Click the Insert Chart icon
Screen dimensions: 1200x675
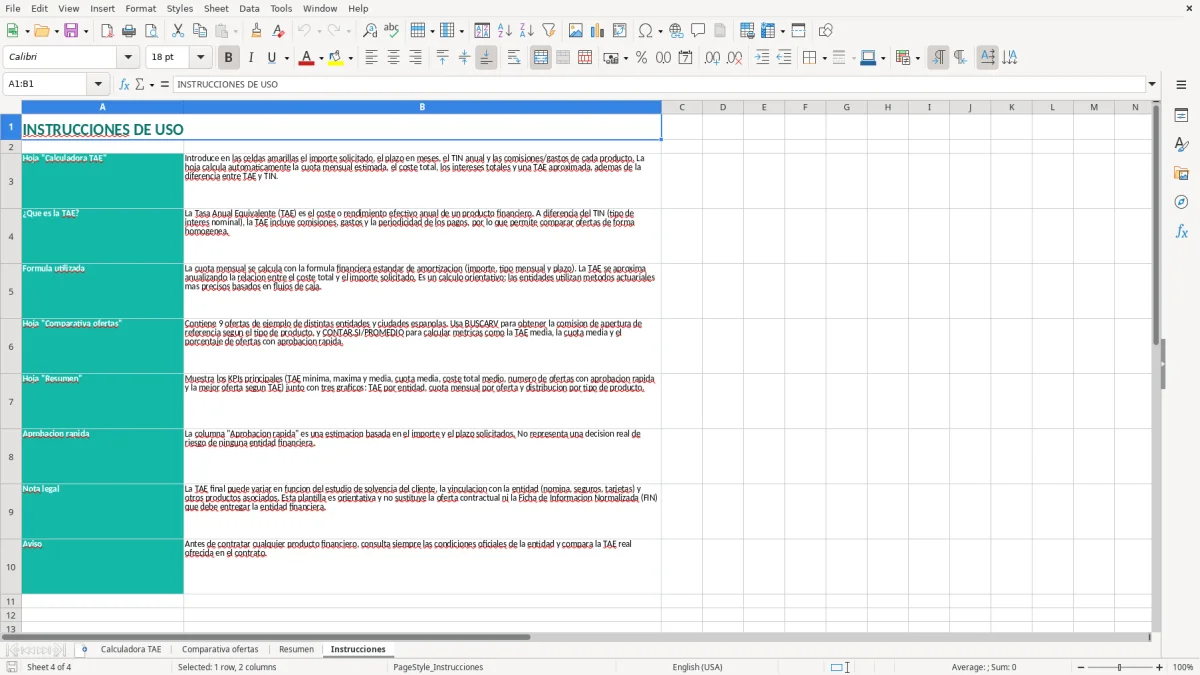[598, 31]
